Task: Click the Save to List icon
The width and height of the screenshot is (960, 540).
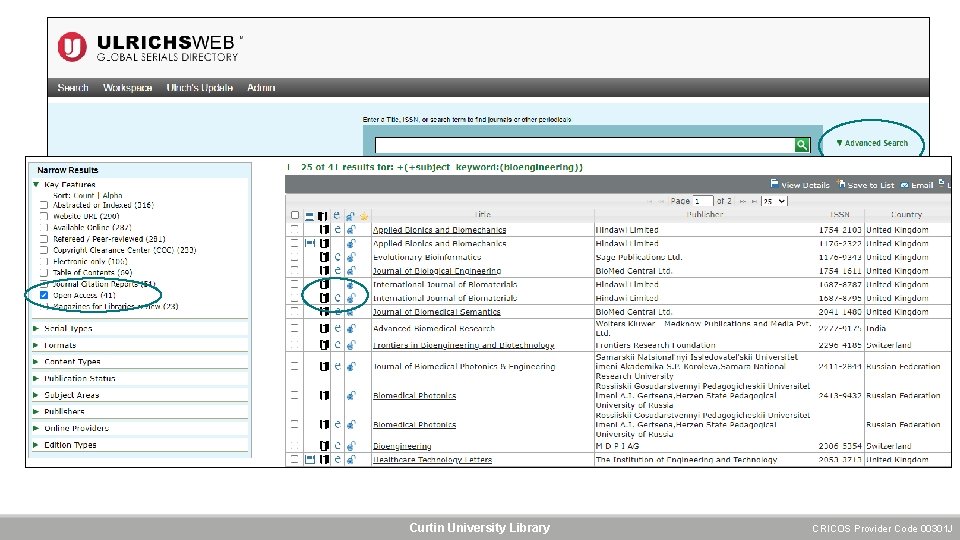Action: (x=841, y=184)
